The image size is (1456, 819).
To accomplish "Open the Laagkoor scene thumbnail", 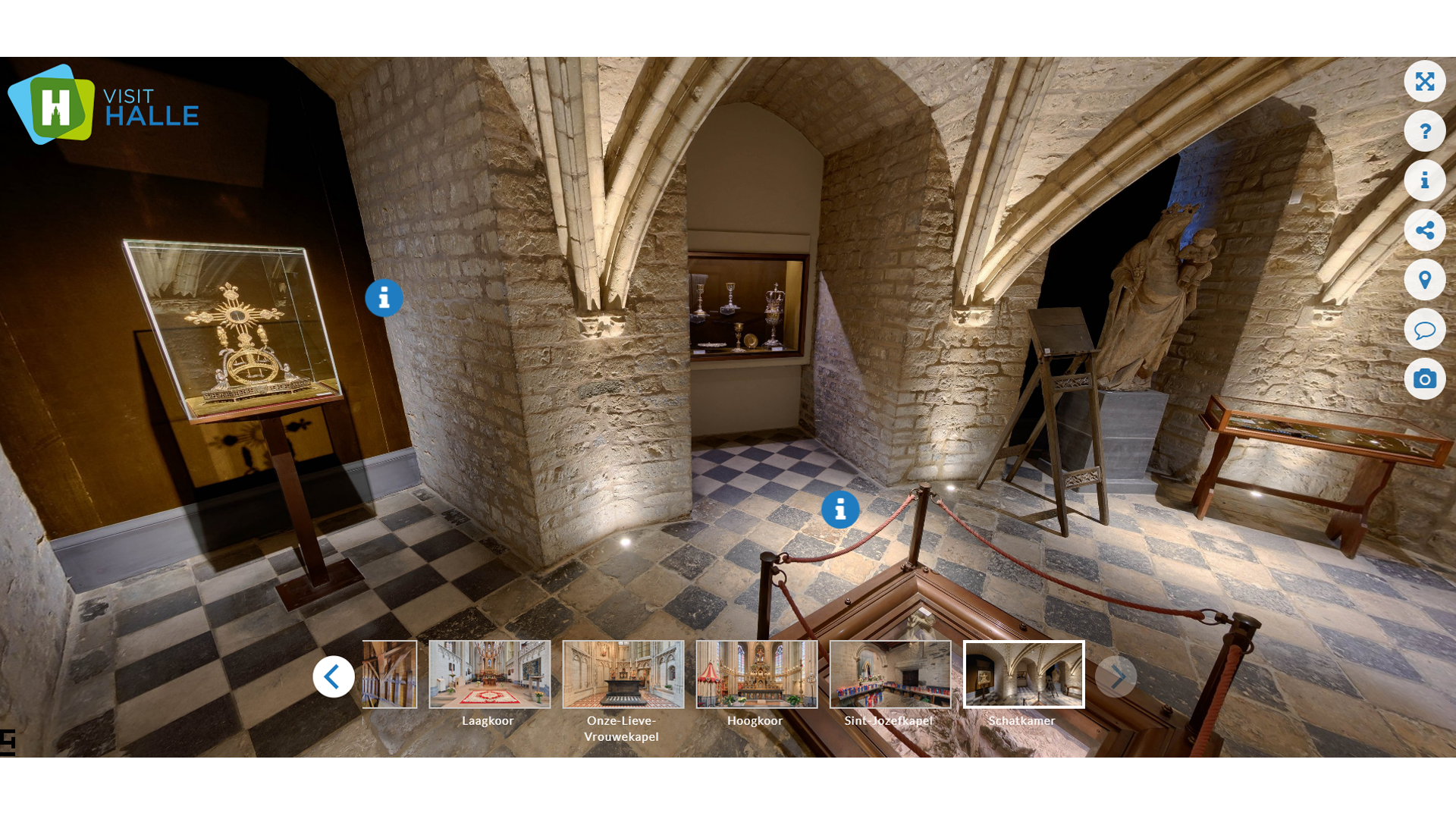I will point(489,674).
